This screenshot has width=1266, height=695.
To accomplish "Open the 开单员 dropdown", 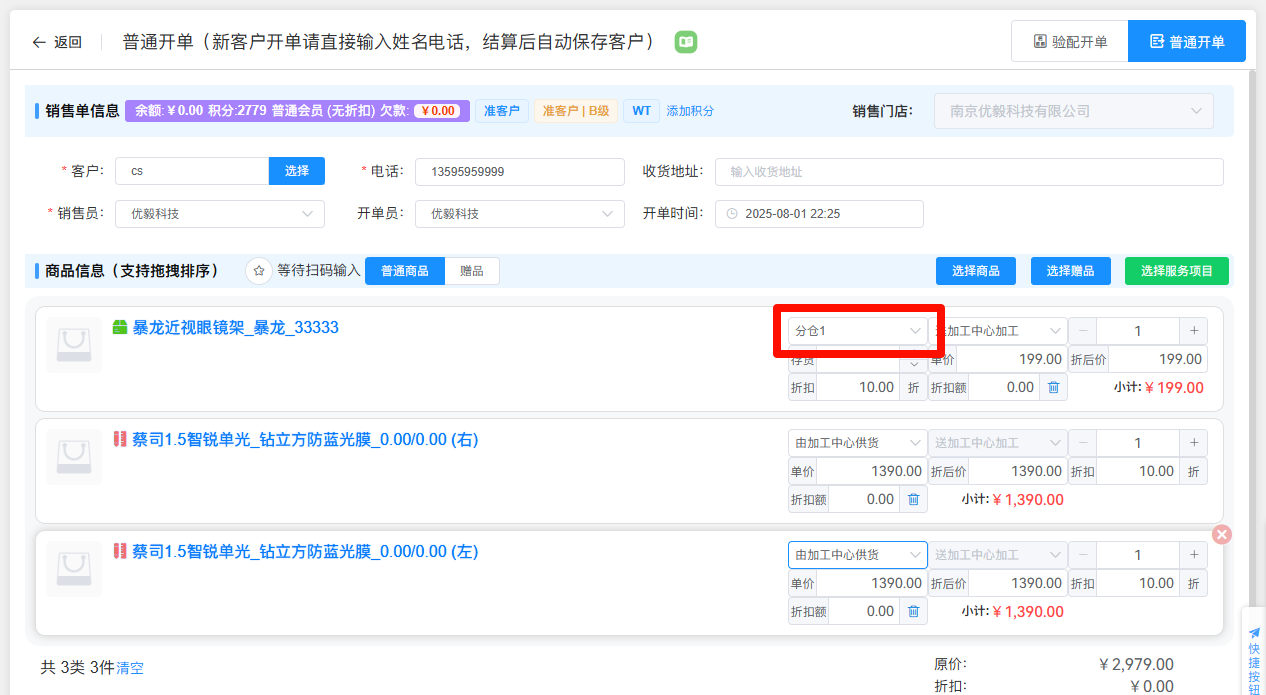I will [x=520, y=214].
